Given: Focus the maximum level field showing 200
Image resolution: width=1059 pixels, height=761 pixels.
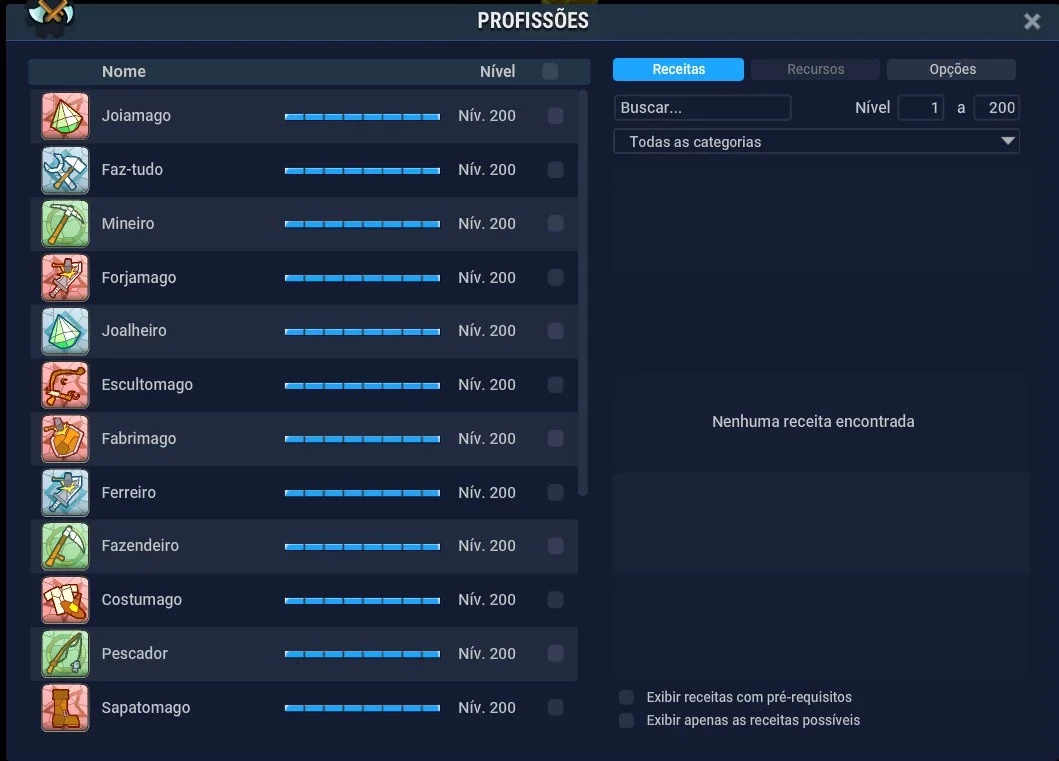Looking at the screenshot, I should (x=996, y=107).
